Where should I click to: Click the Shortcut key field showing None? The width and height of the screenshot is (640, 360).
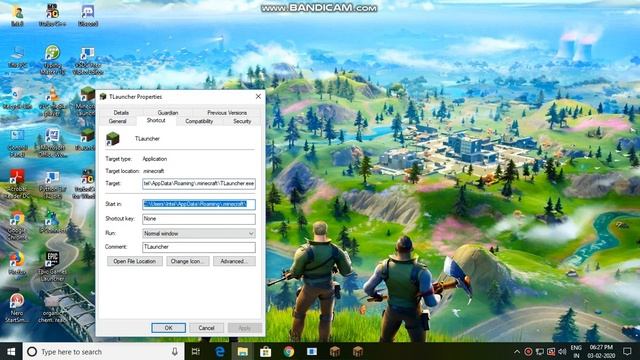199,219
